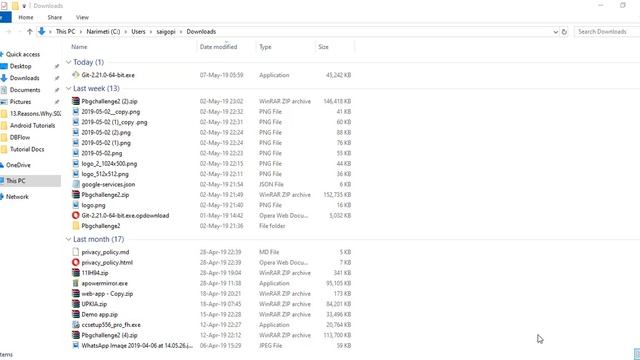Click the folder icon in title bar
Image resolution: width=640 pixels, height=360 pixels.
pyautogui.click(x=15, y=6)
